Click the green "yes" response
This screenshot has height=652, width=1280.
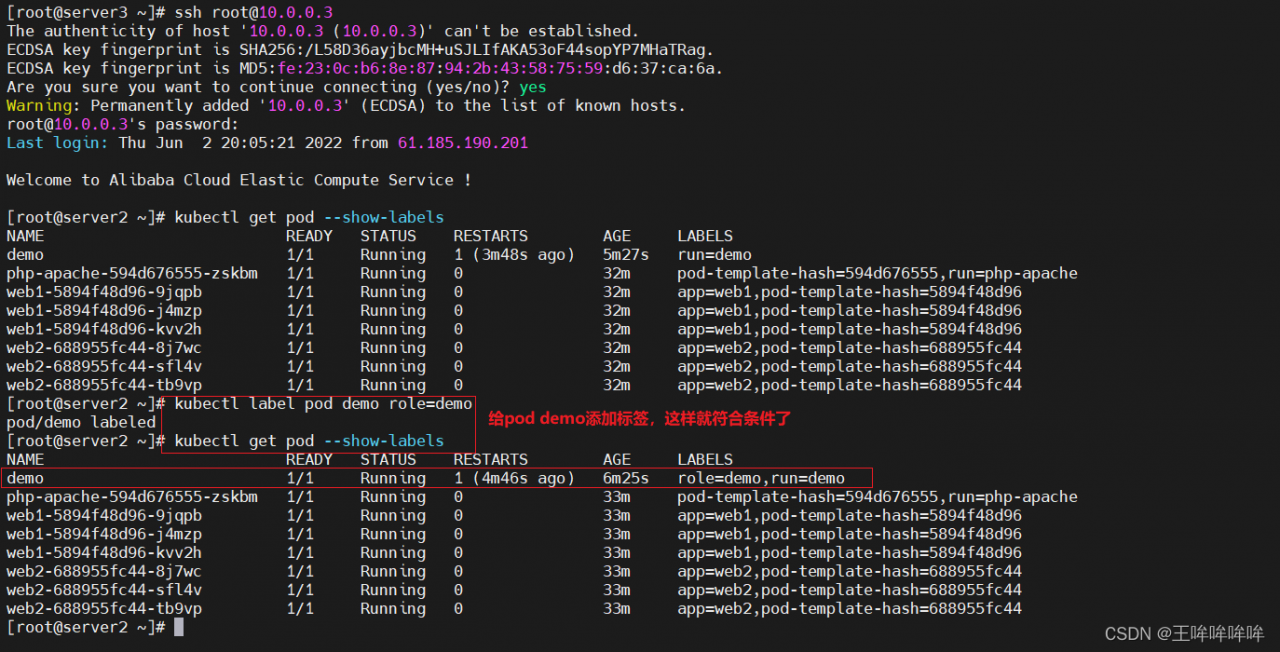[532, 87]
